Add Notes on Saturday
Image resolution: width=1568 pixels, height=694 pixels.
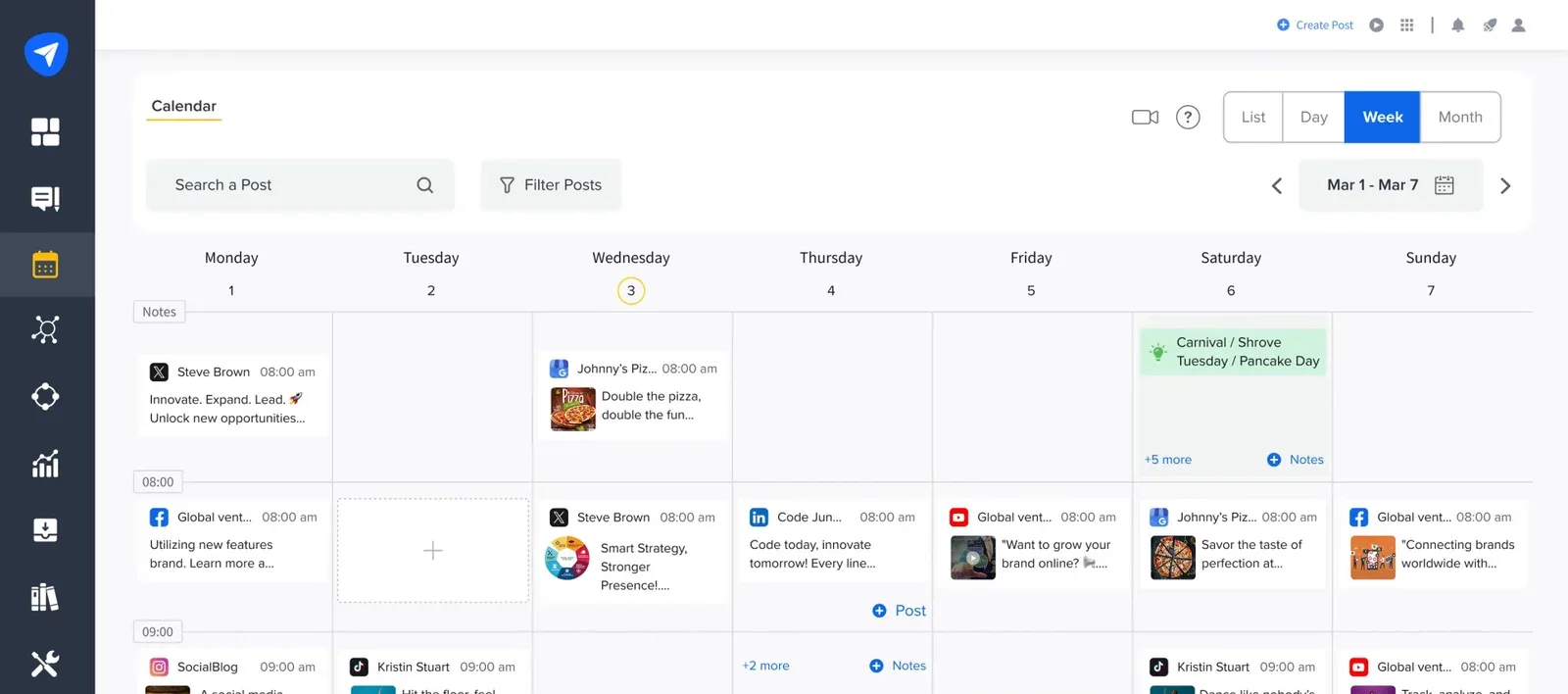1296,460
